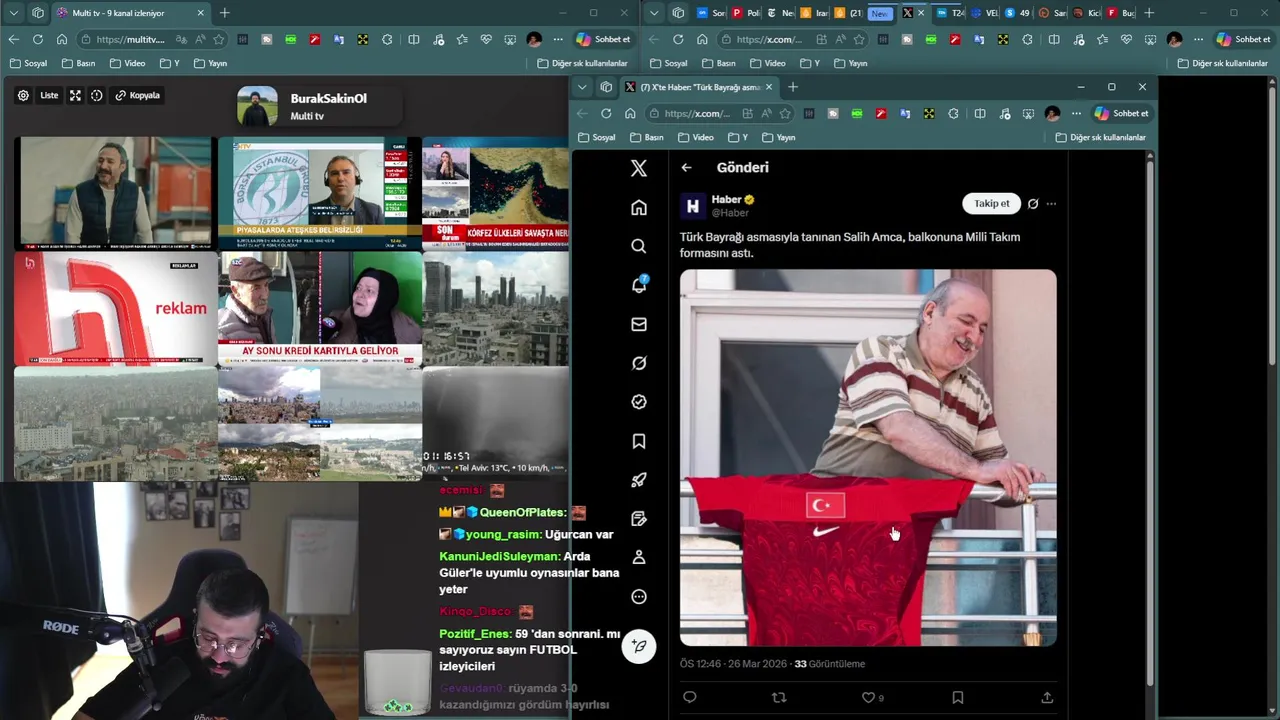Refresh the Multi tv page

[x=38, y=39]
